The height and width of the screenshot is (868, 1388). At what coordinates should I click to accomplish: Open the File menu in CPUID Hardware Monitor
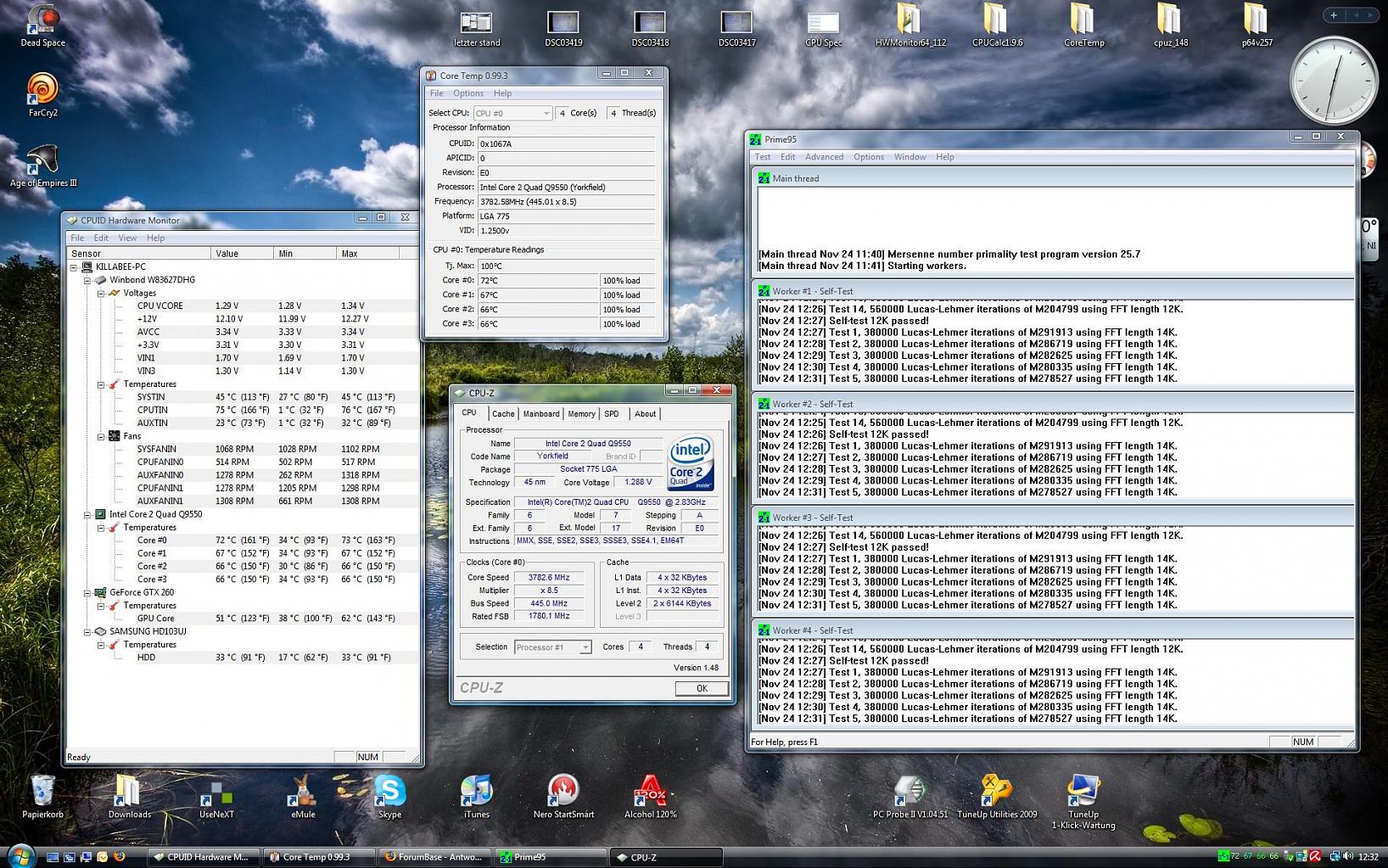pyautogui.click(x=77, y=238)
